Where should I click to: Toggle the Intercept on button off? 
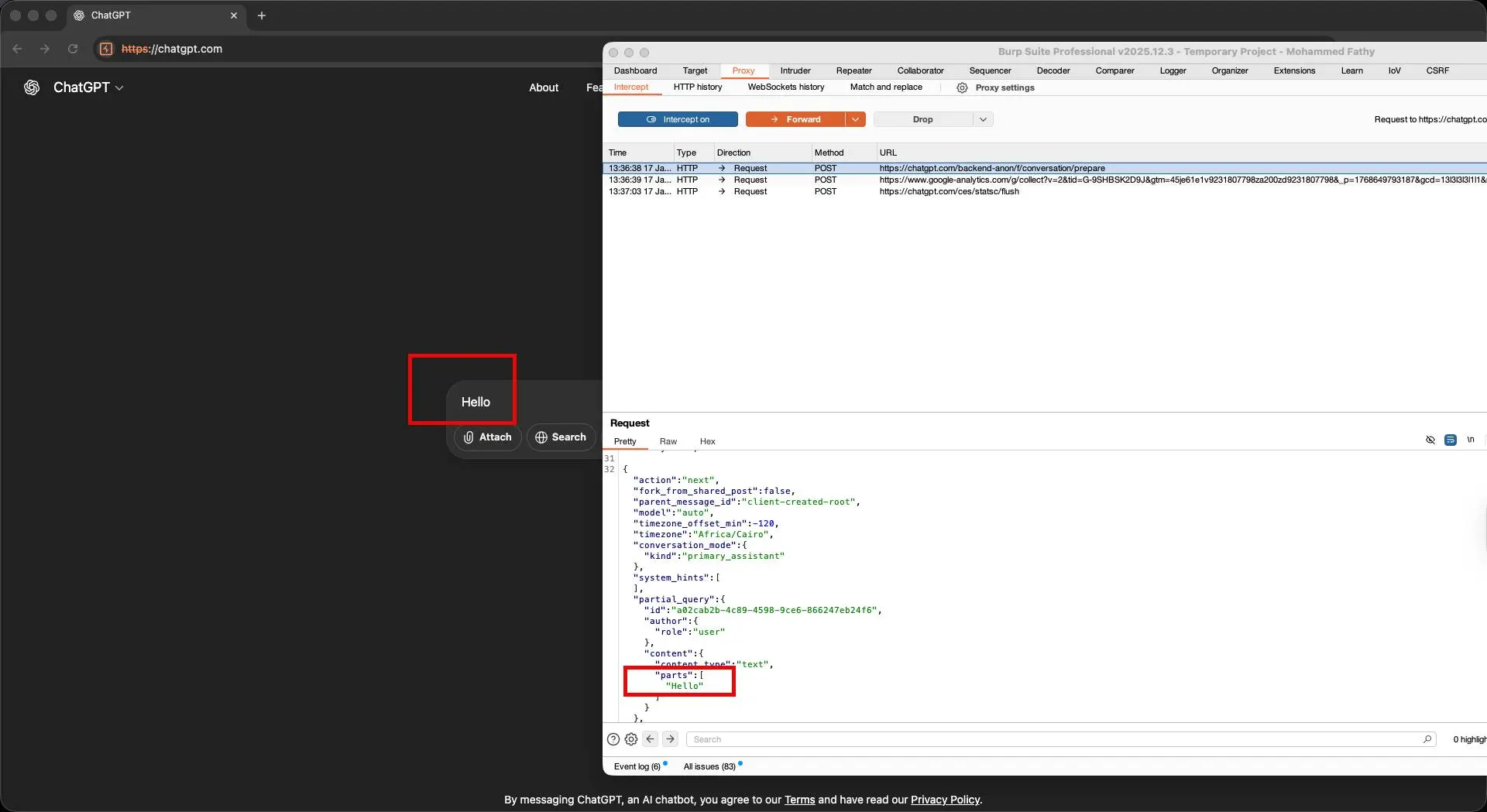pos(678,119)
